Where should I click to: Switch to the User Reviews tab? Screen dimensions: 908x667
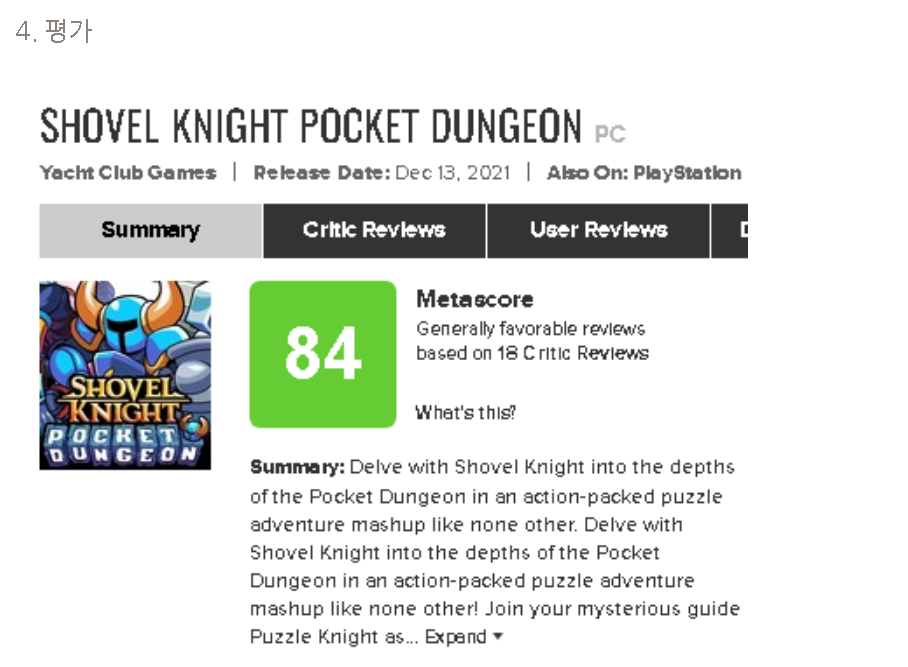click(x=598, y=230)
